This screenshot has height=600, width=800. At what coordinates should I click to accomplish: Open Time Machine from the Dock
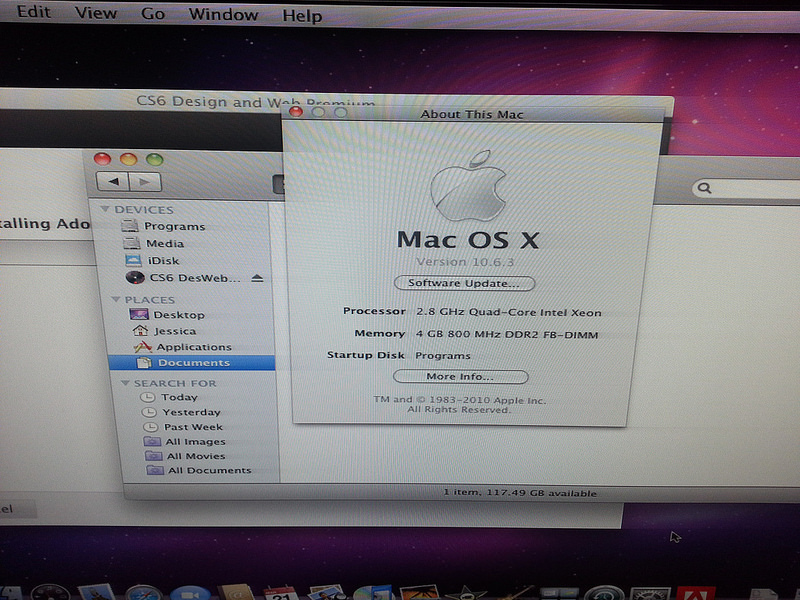click(604, 593)
